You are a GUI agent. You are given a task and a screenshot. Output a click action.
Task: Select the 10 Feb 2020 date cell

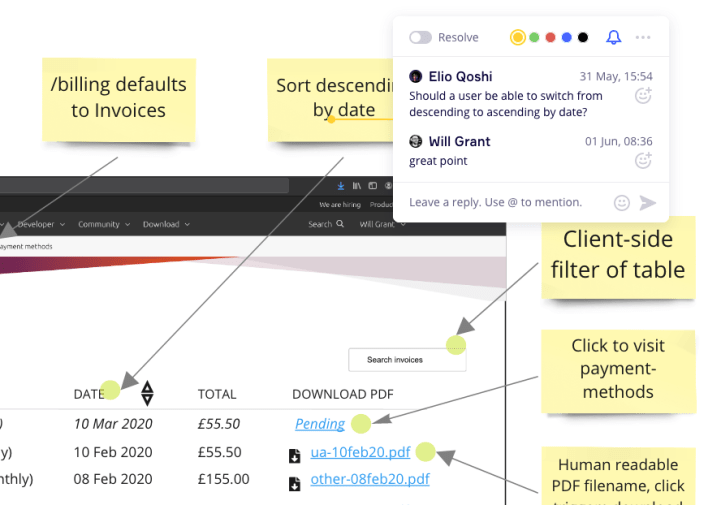point(113,452)
